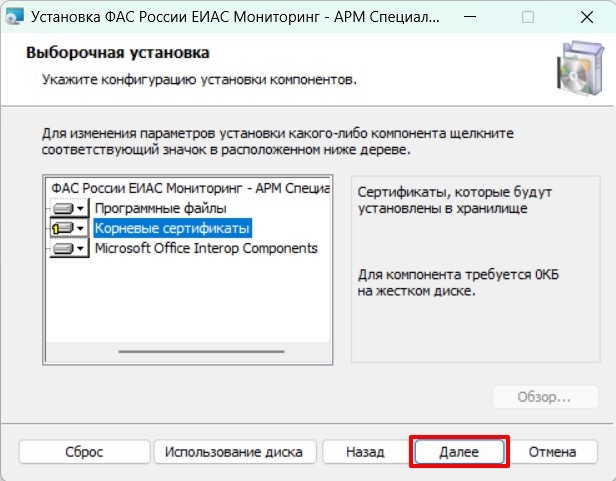Image resolution: width=616 pixels, height=481 pixels.
Task: Click the Выборочная установка heading
Action: point(117,52)
